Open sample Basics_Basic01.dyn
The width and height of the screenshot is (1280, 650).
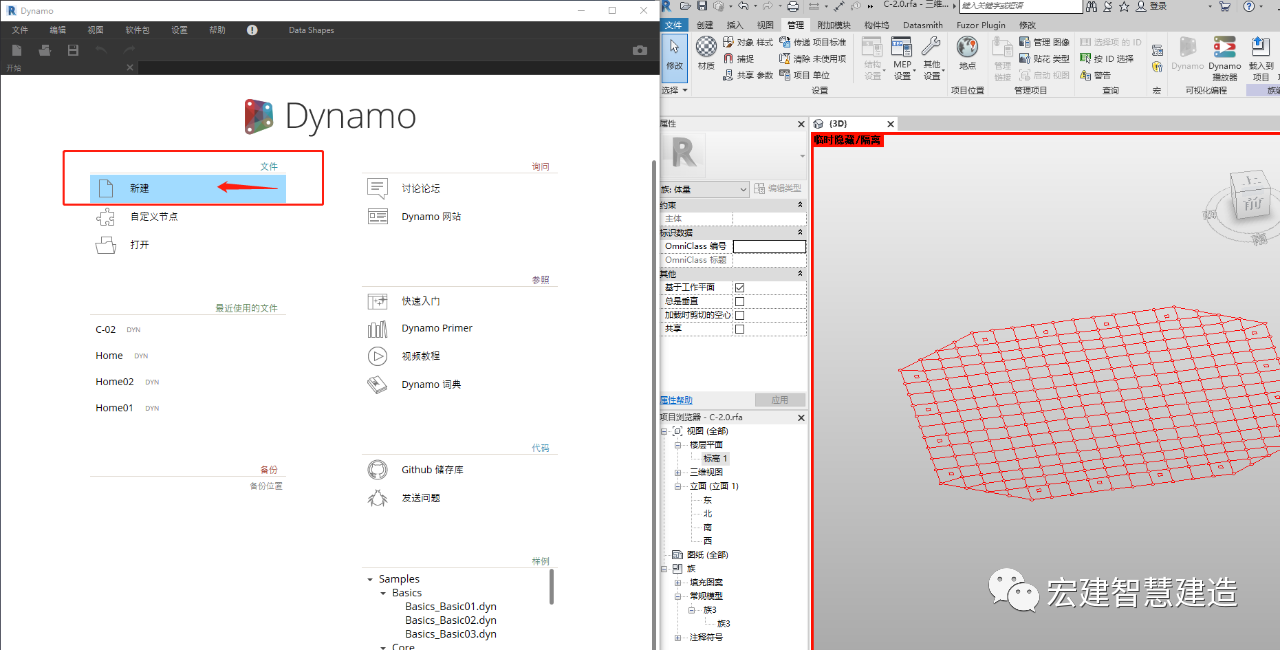pyautogui.click(x=451, y=606)
